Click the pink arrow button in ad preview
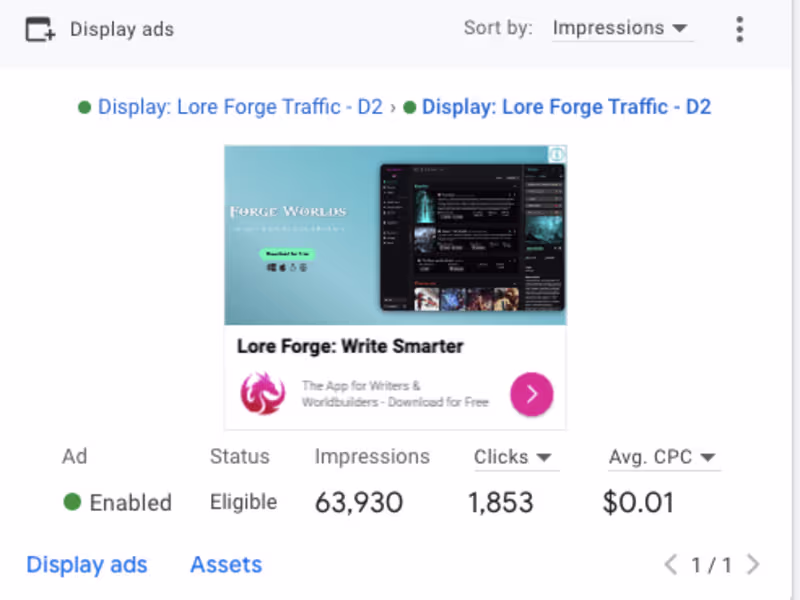Viewport: 800px width, 600px height. click(532, 394)
